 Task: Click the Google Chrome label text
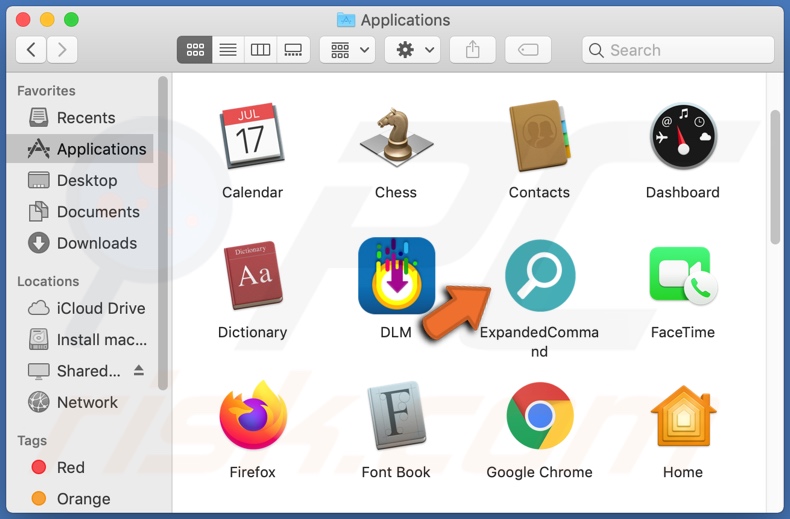[540, 472]
